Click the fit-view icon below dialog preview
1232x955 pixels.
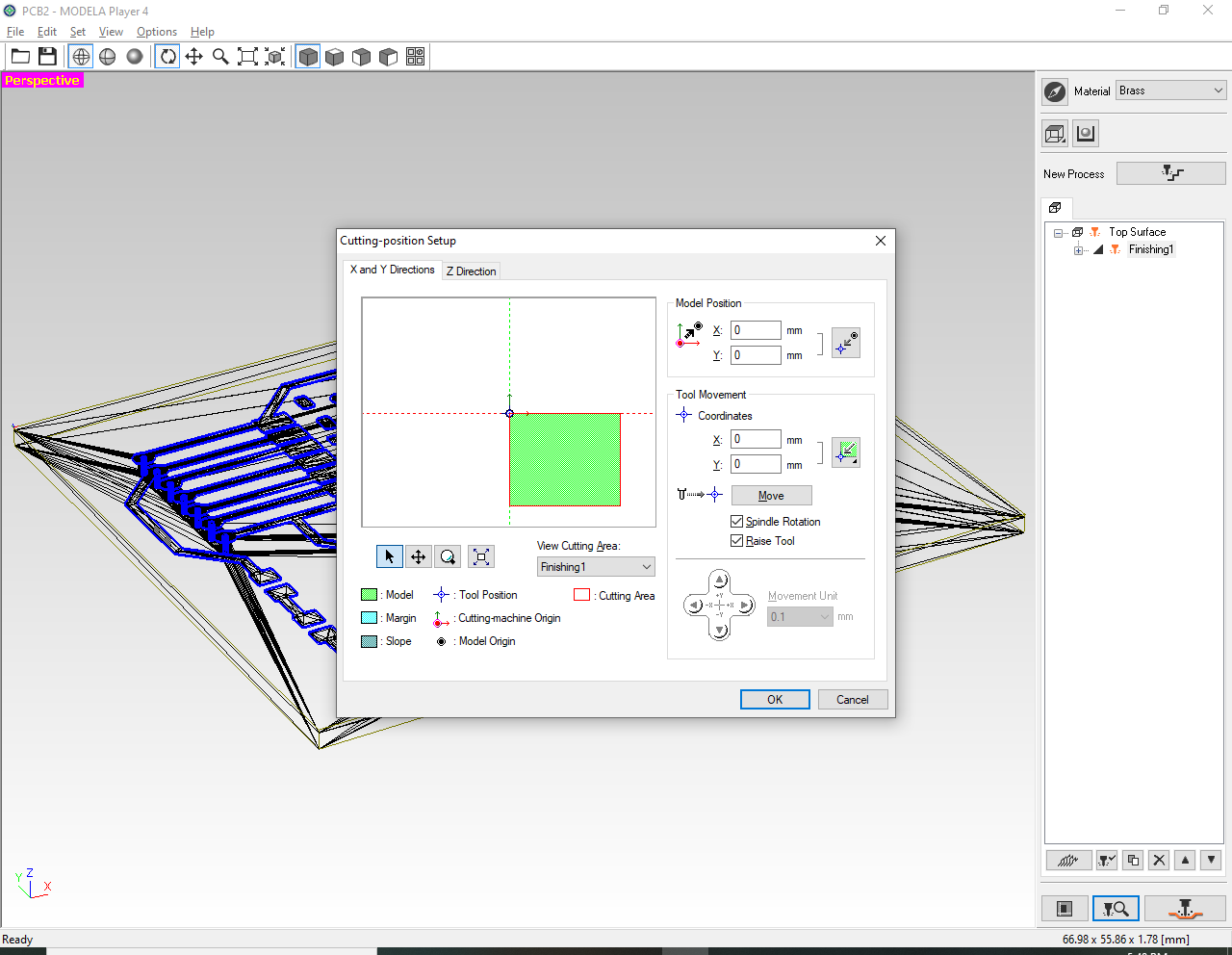tap(481, 556)
